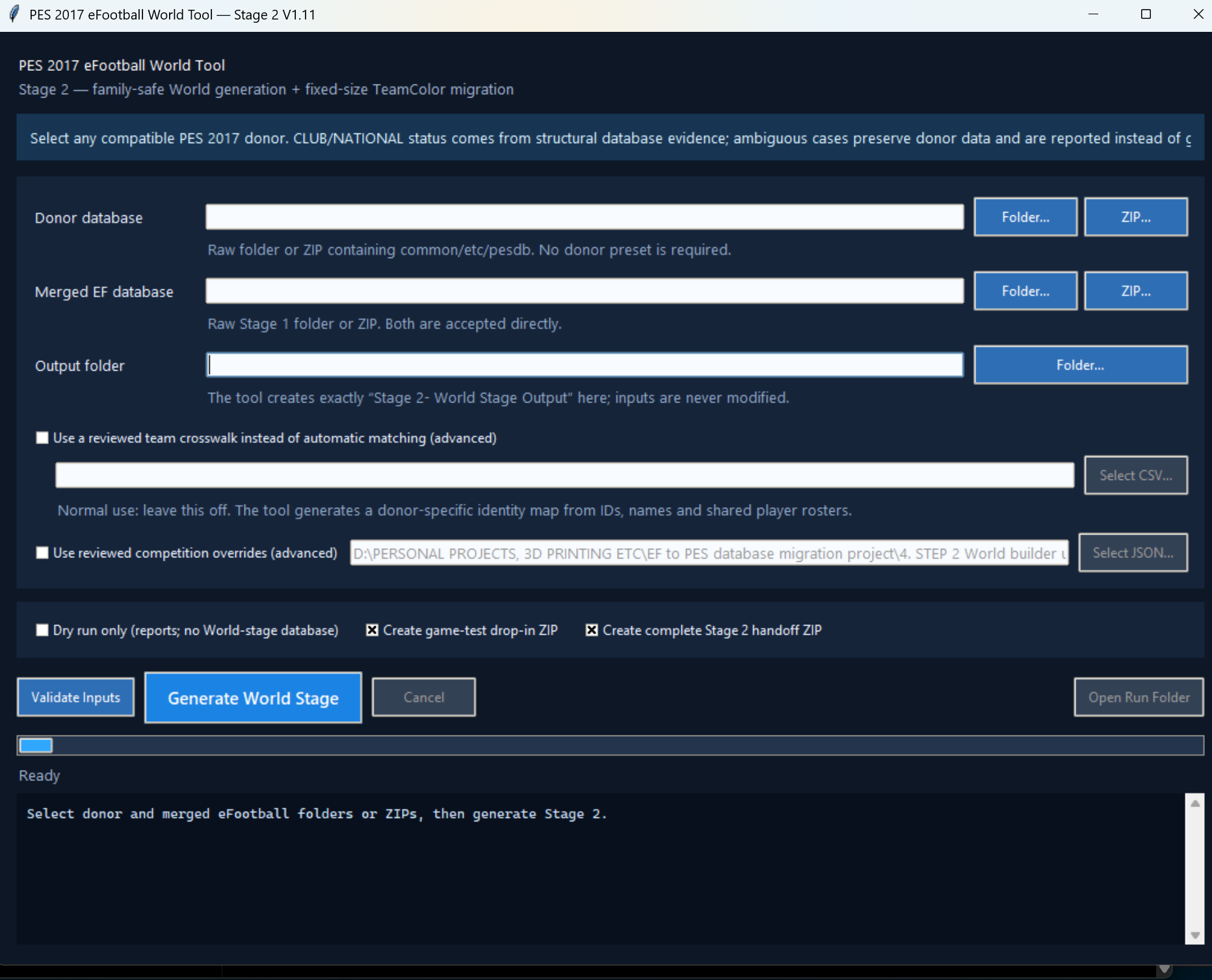Screen dimensions: 1212x980
Task: Minimize the World Tool window
Action: (1093, 14)
